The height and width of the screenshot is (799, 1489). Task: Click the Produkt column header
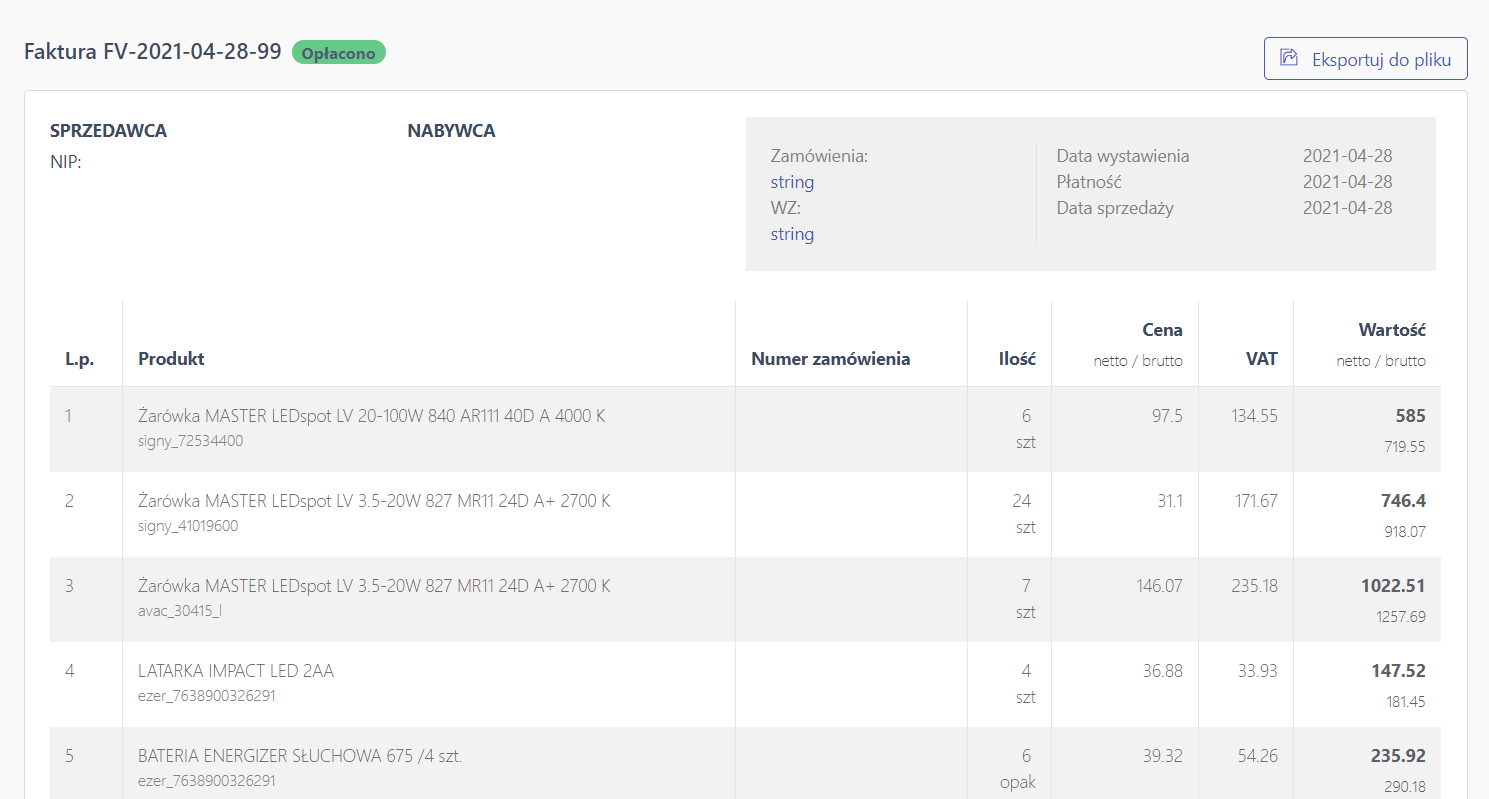coord(171,358)
